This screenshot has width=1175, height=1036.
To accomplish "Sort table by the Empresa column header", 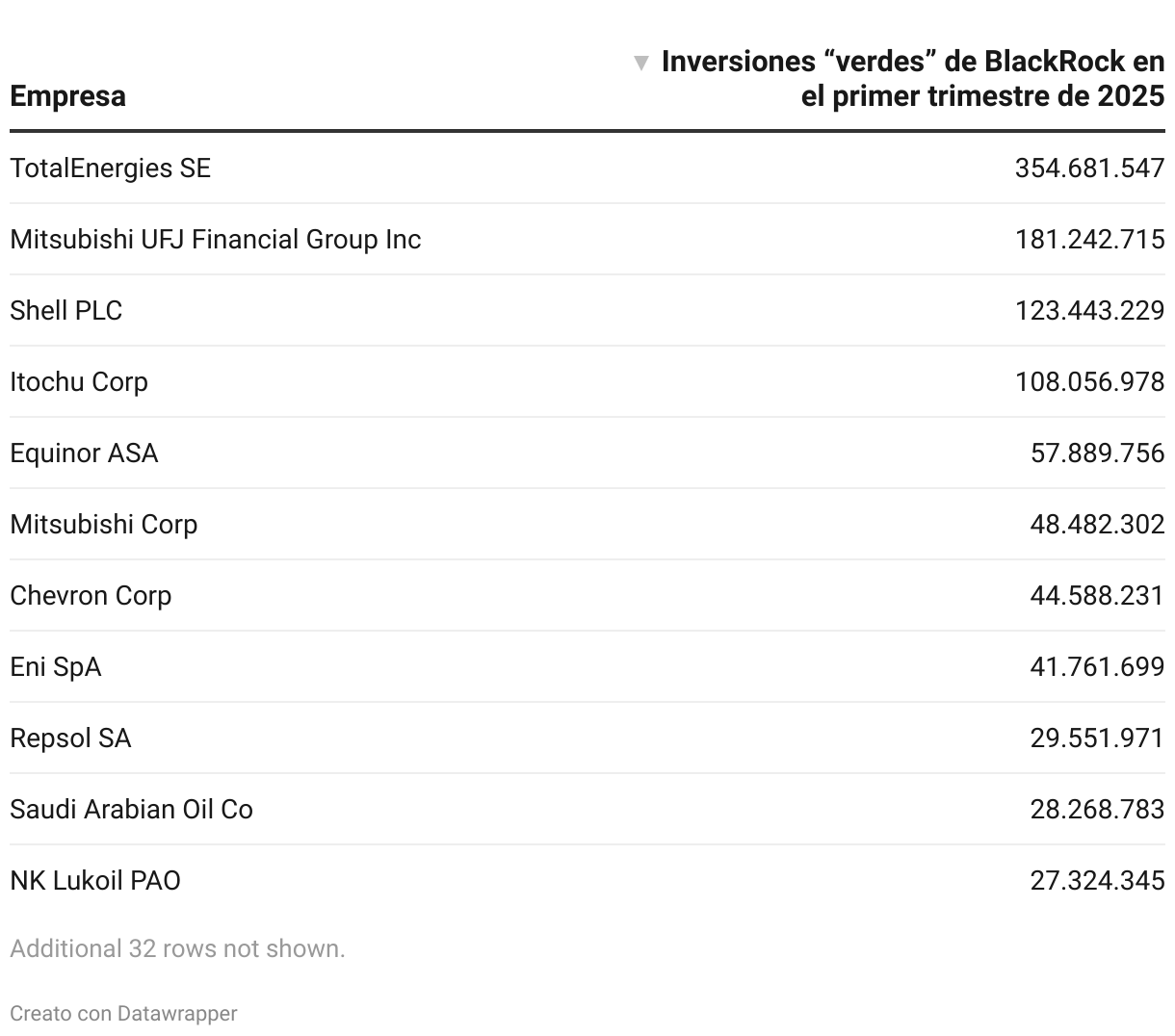I will pos(67,96).
